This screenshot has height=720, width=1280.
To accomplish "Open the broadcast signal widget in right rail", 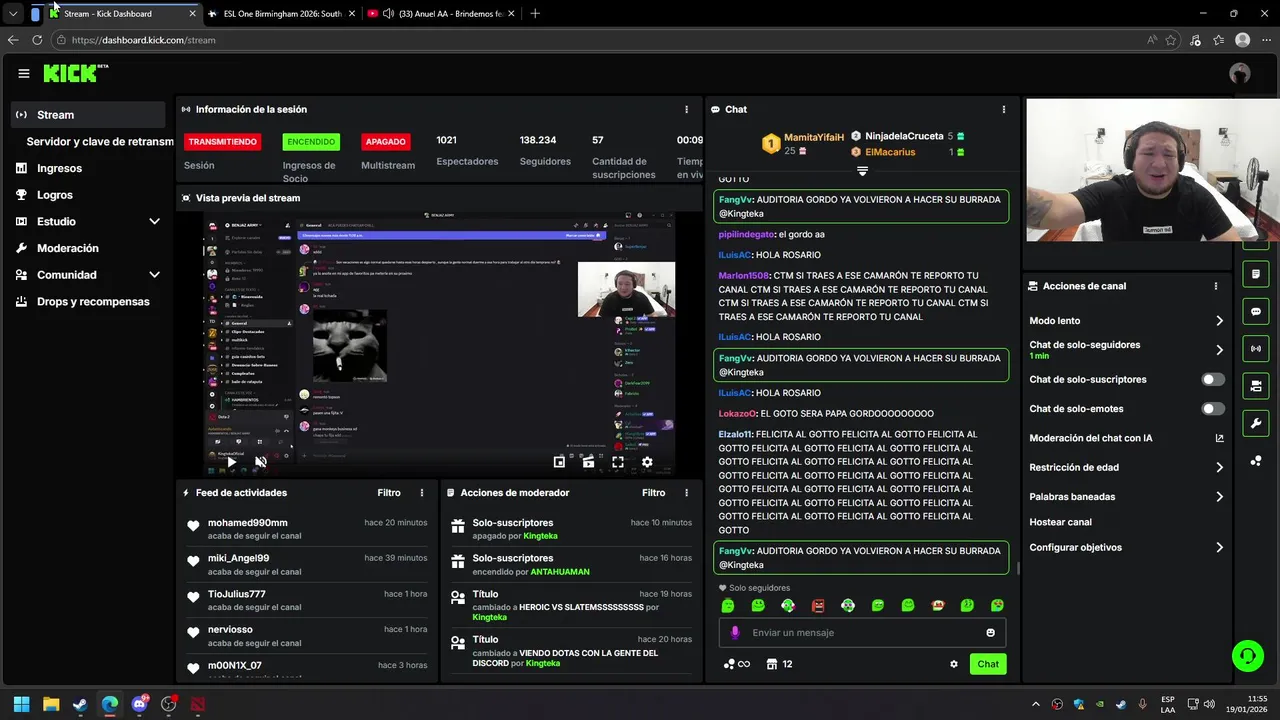I will pos(1256,349).
